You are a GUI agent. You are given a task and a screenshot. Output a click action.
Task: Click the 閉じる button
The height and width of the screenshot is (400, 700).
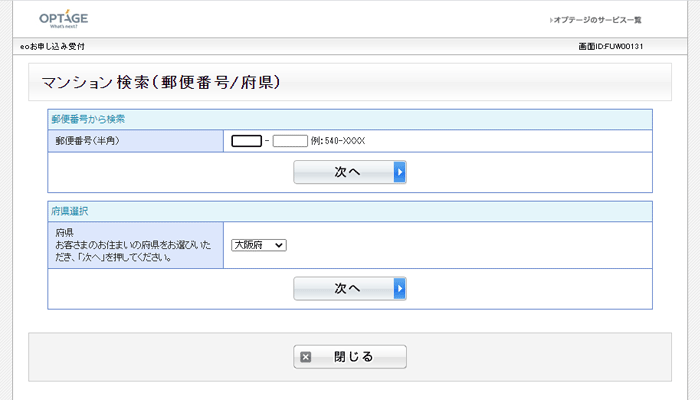click(x=350, y=357)
